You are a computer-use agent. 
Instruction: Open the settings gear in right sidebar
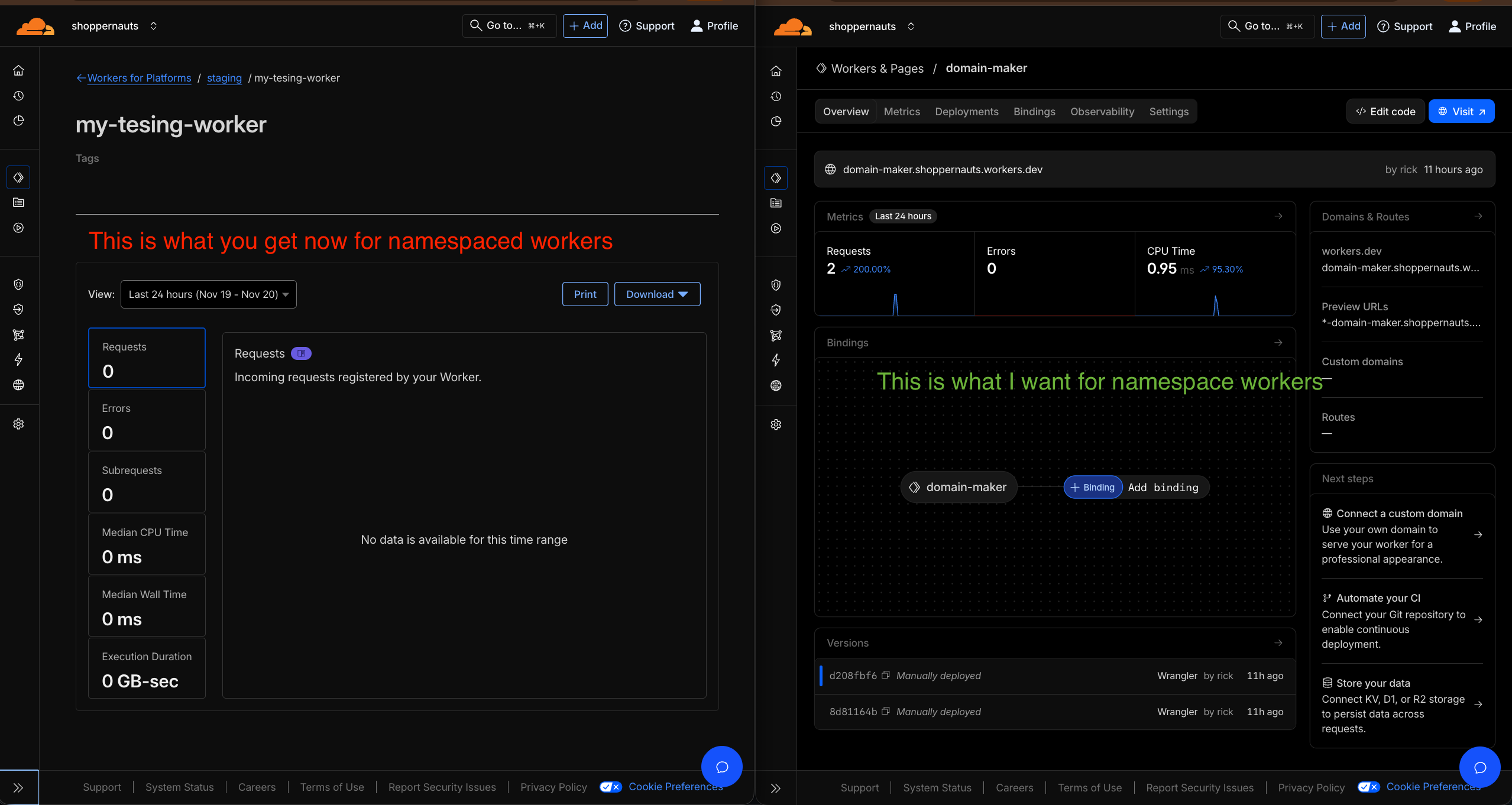[776, 424]
